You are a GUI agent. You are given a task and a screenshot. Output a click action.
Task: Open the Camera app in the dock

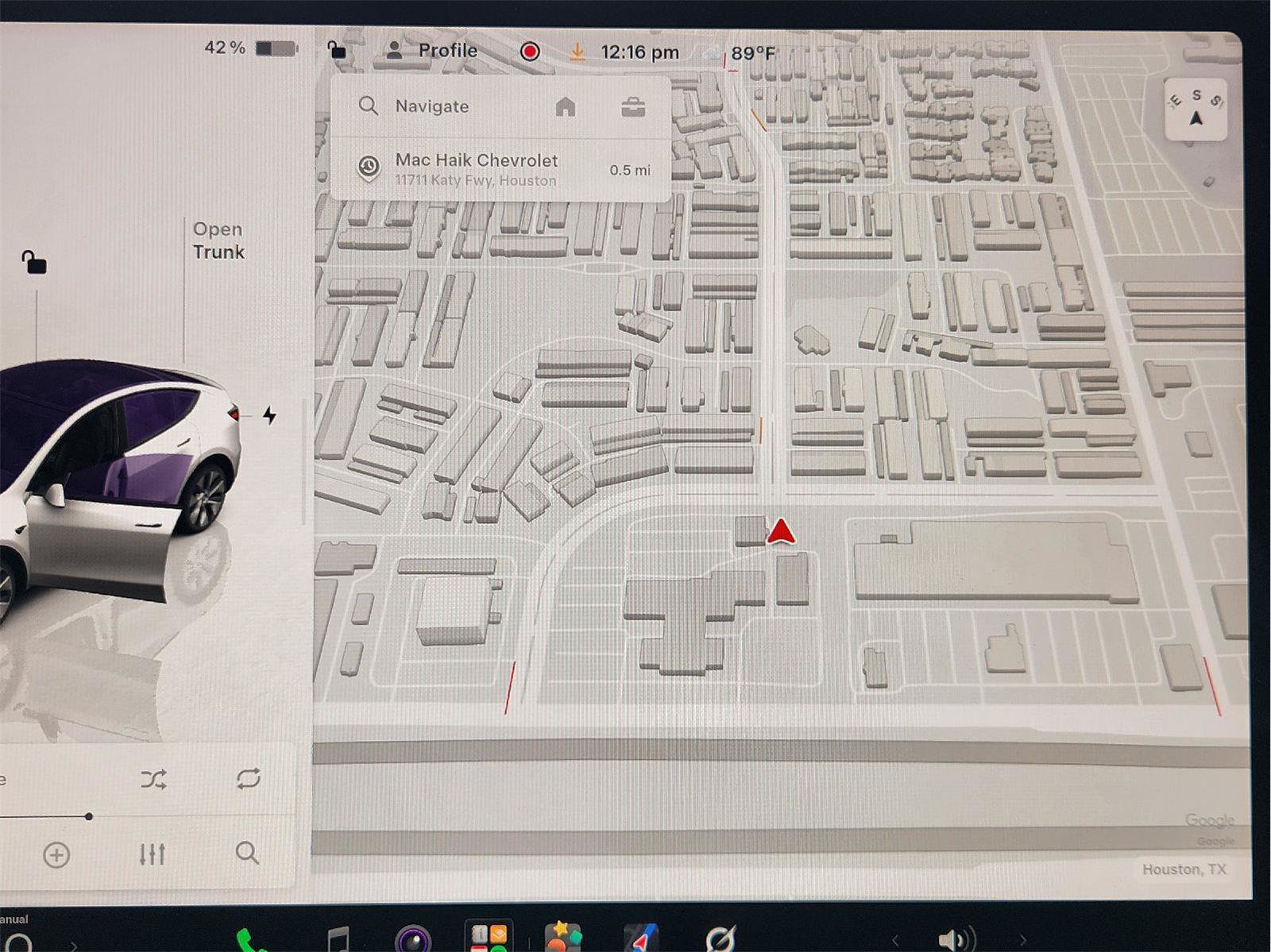click(x=413, y=940)
